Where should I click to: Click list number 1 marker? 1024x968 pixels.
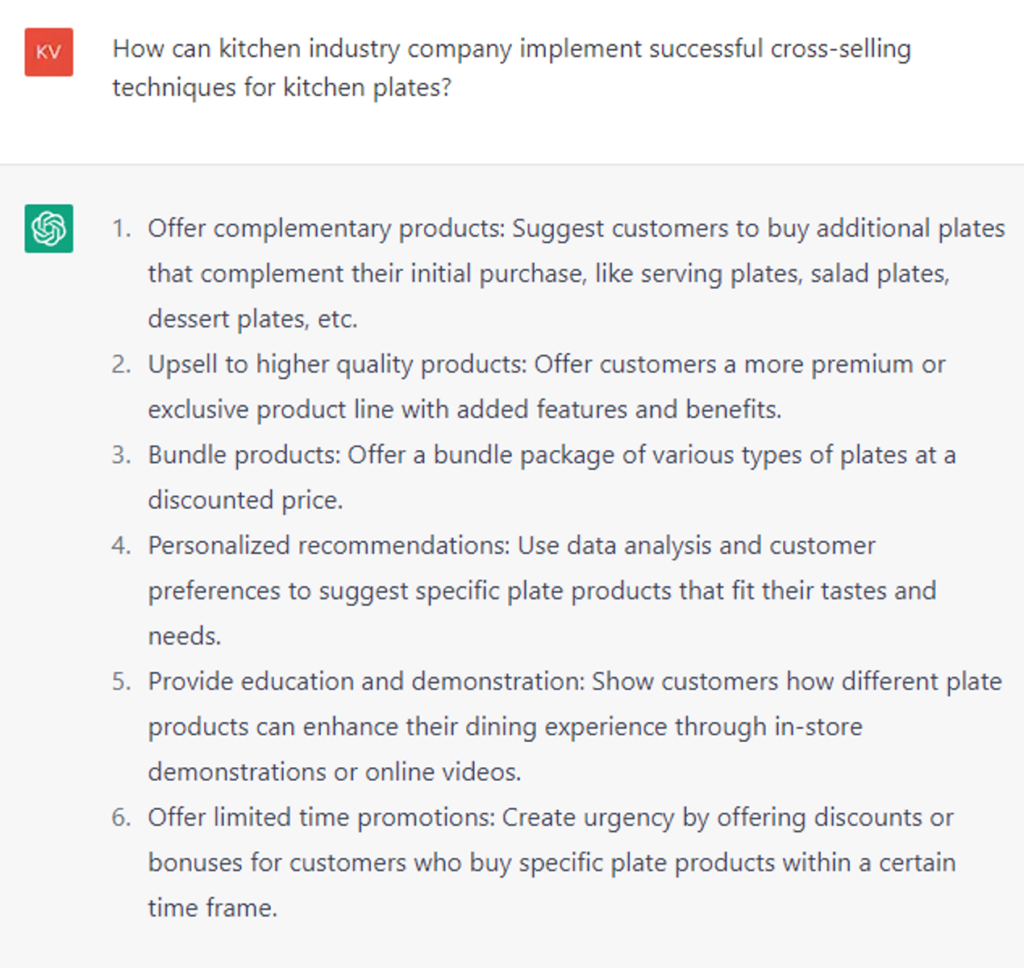click(121, 229)
